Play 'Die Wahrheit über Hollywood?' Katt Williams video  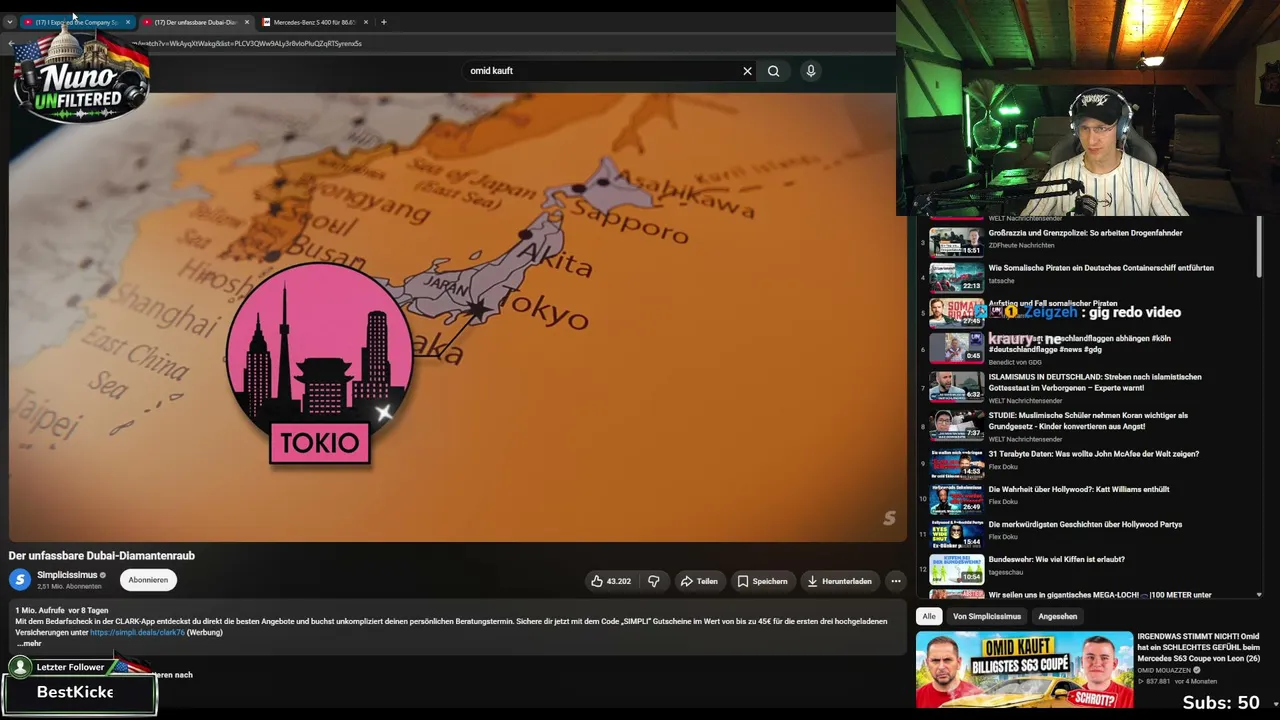1078,489
